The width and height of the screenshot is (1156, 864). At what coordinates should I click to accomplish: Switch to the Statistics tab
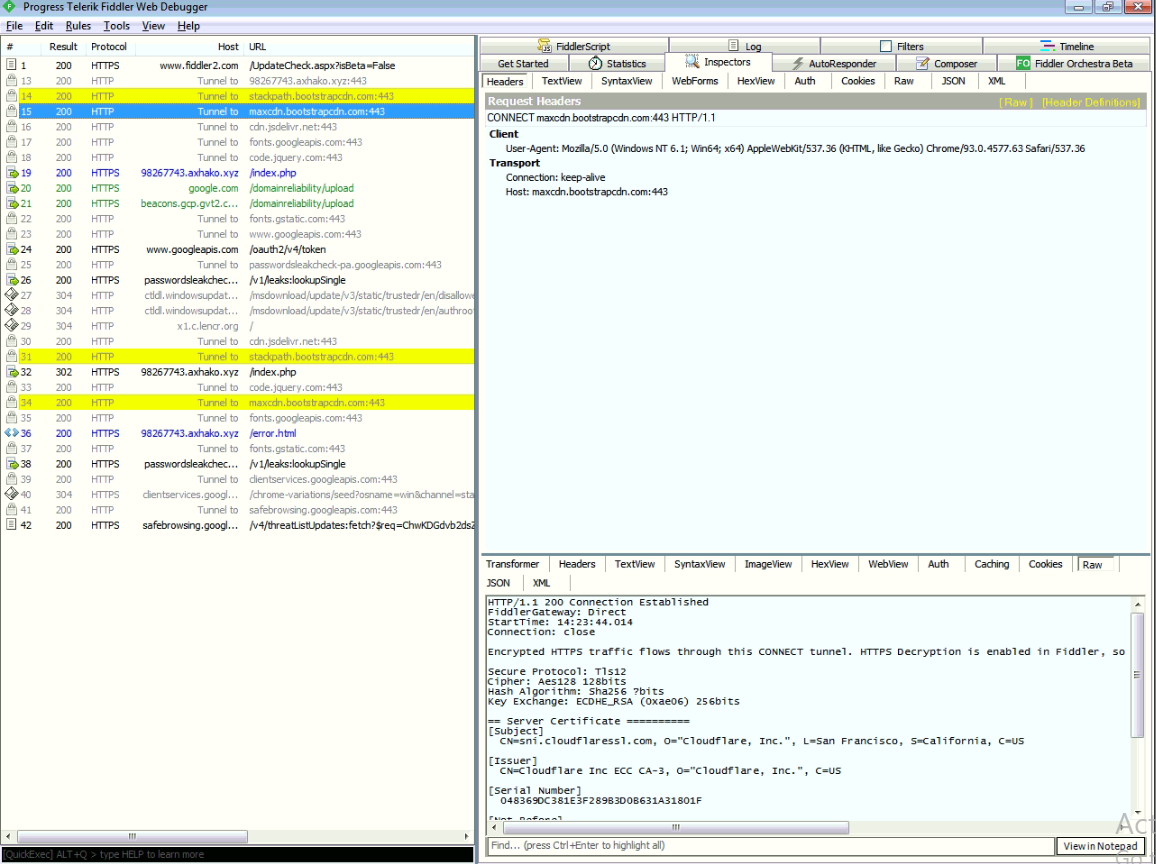pos(617,64)
